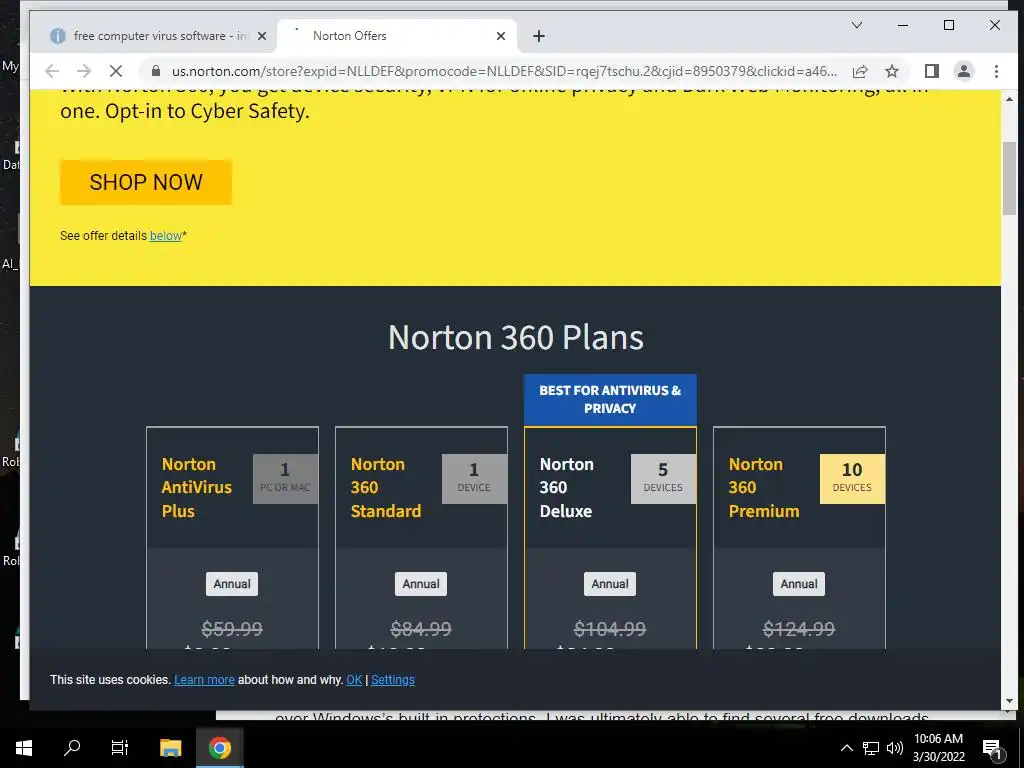Screen dimensions: 1024x768
Task: Select Annual on Norton 360 Standard
Action: [x=421, y=584]
